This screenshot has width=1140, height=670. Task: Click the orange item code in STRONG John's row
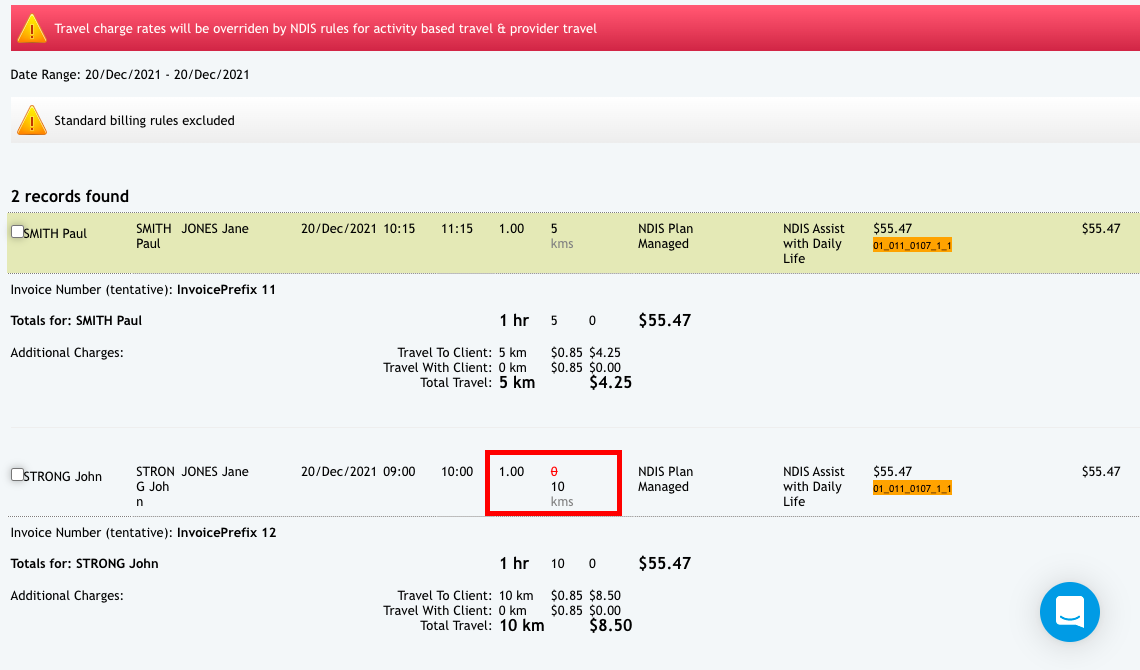click(911, 488)
